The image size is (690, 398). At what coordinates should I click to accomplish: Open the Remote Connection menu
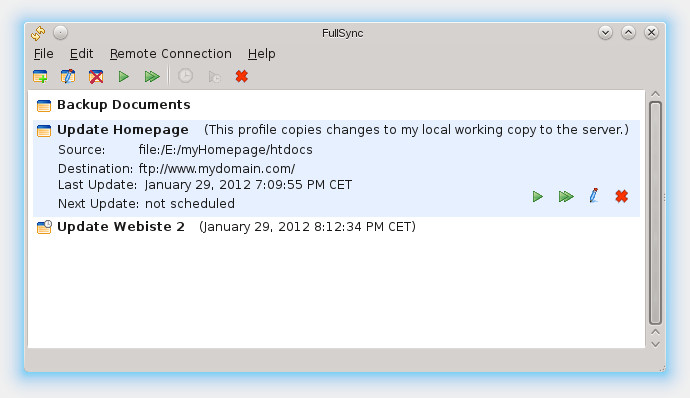[171, 54]
